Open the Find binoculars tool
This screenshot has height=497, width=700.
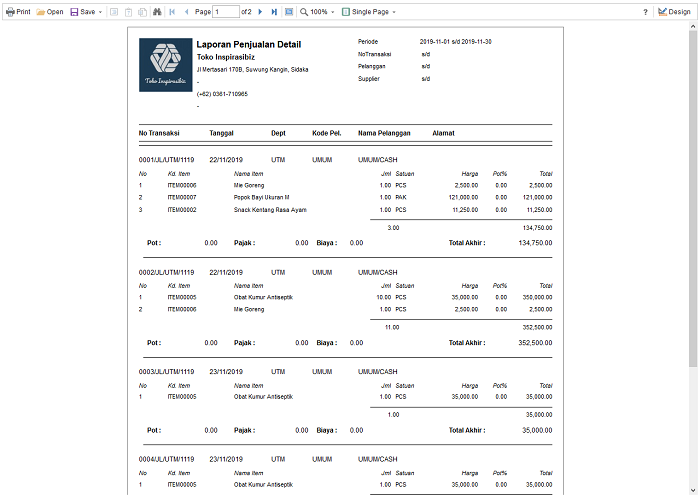[157, 12]
